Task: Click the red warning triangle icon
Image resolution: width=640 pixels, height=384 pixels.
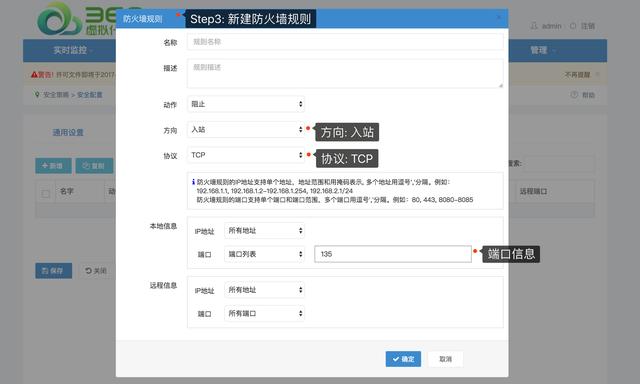Action: tap(34, 75)
